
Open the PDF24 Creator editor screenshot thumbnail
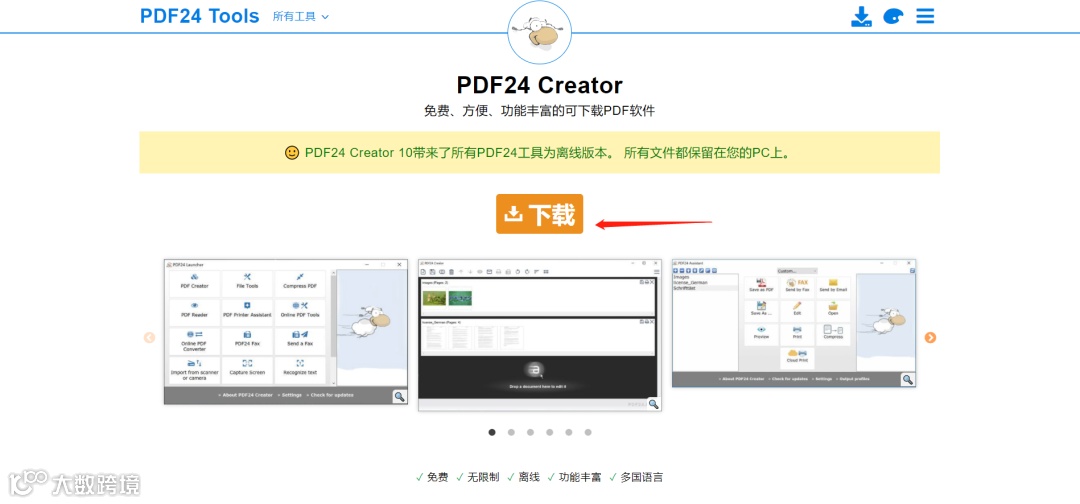tap(539, 335)
